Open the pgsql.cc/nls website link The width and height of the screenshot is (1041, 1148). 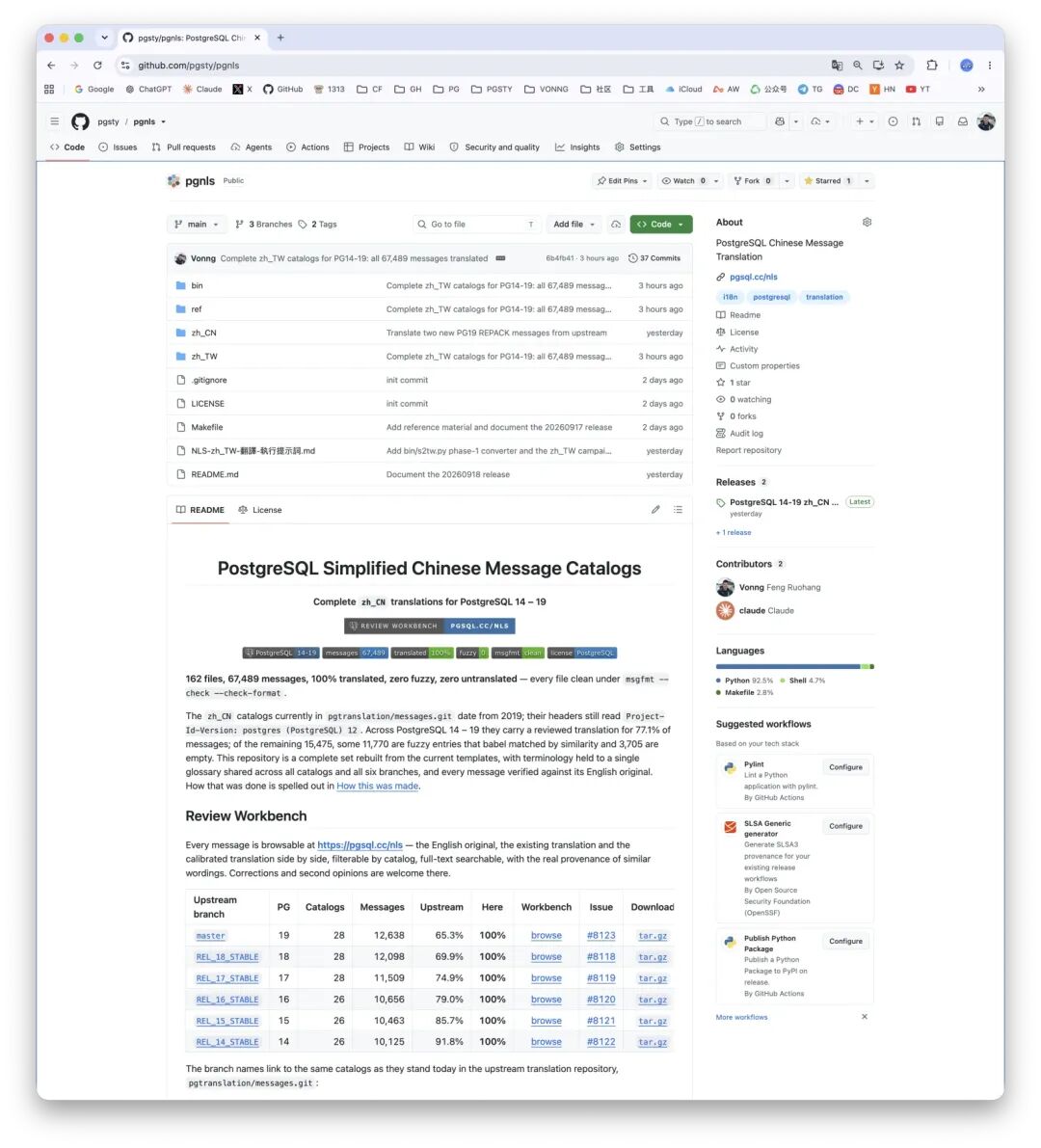click(754, 277)
